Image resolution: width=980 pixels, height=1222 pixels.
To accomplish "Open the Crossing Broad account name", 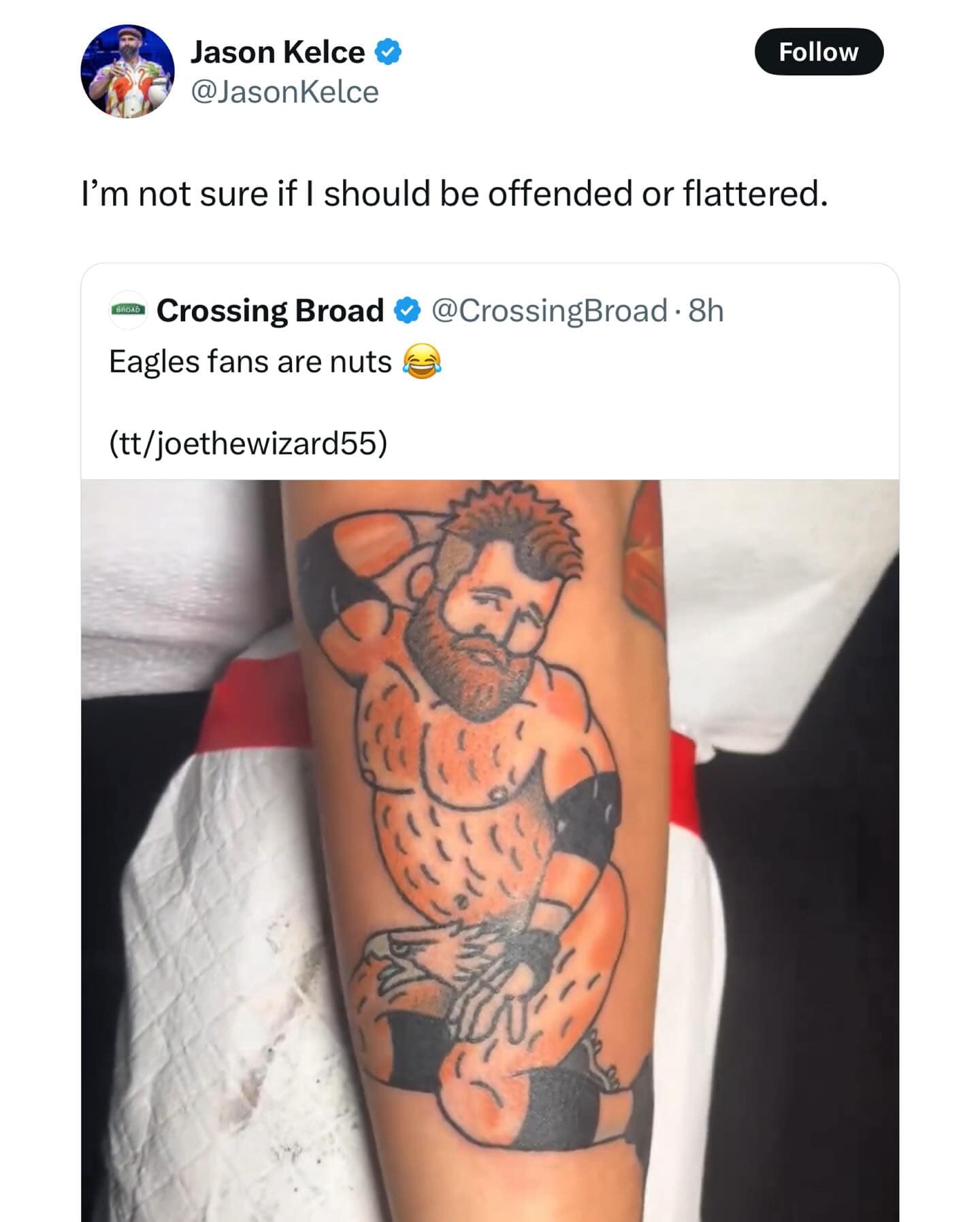I will pyautogui.click(x=270, y=311).
